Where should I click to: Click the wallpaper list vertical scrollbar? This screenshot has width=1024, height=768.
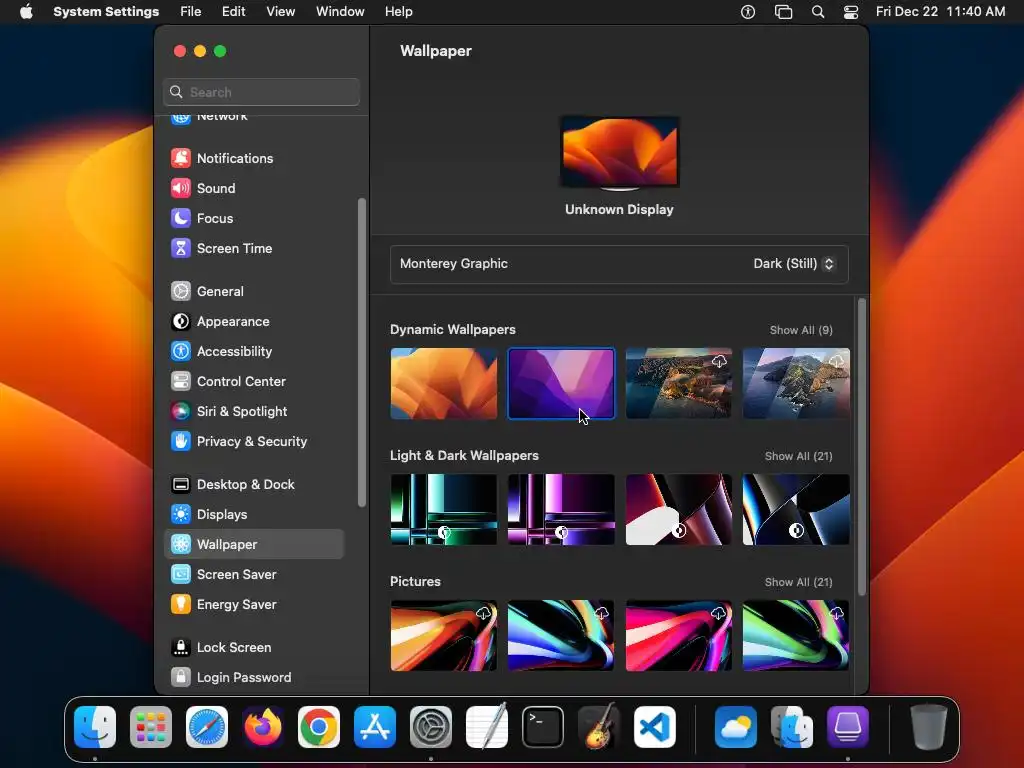tap(862, 447)
